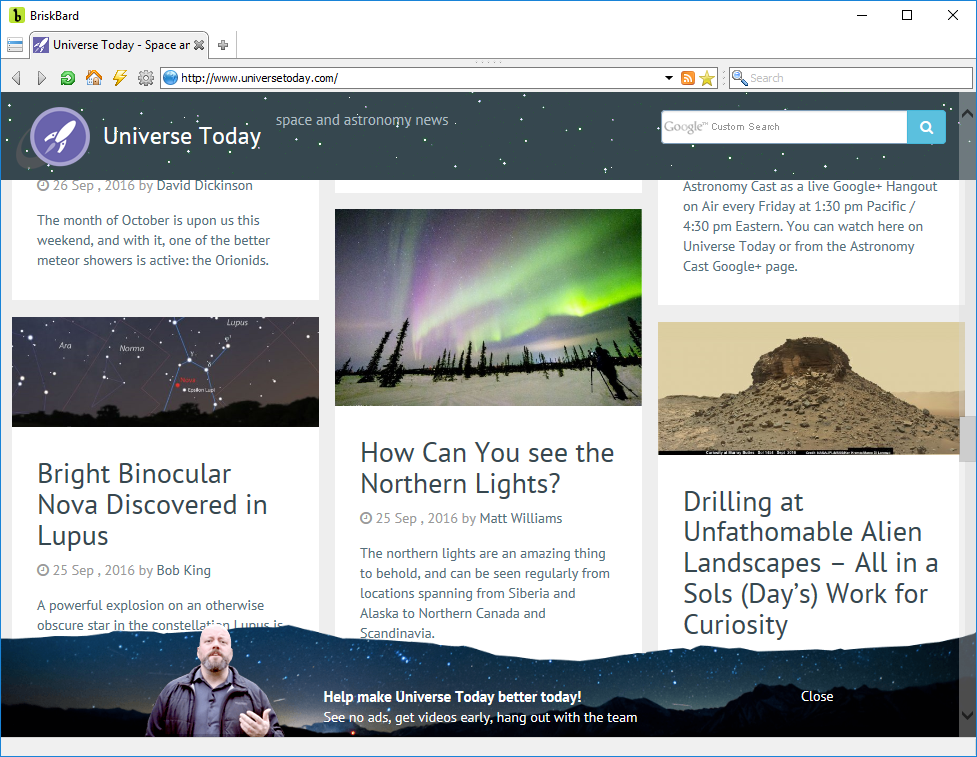The image size is (977, 757).
Task: Bookmark the page with the star icon
Action: pyautogui.click(x=707, y=78)
